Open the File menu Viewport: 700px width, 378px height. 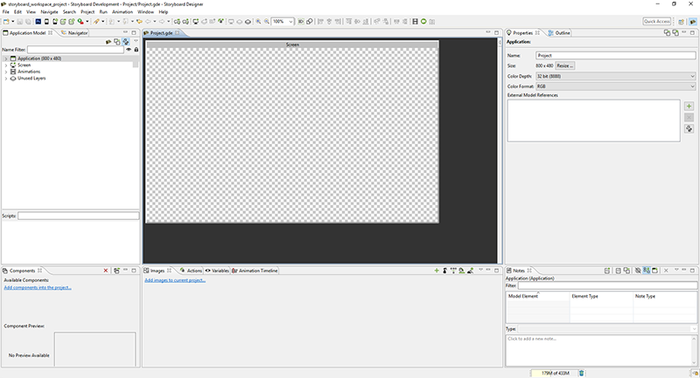click(6, 12)
